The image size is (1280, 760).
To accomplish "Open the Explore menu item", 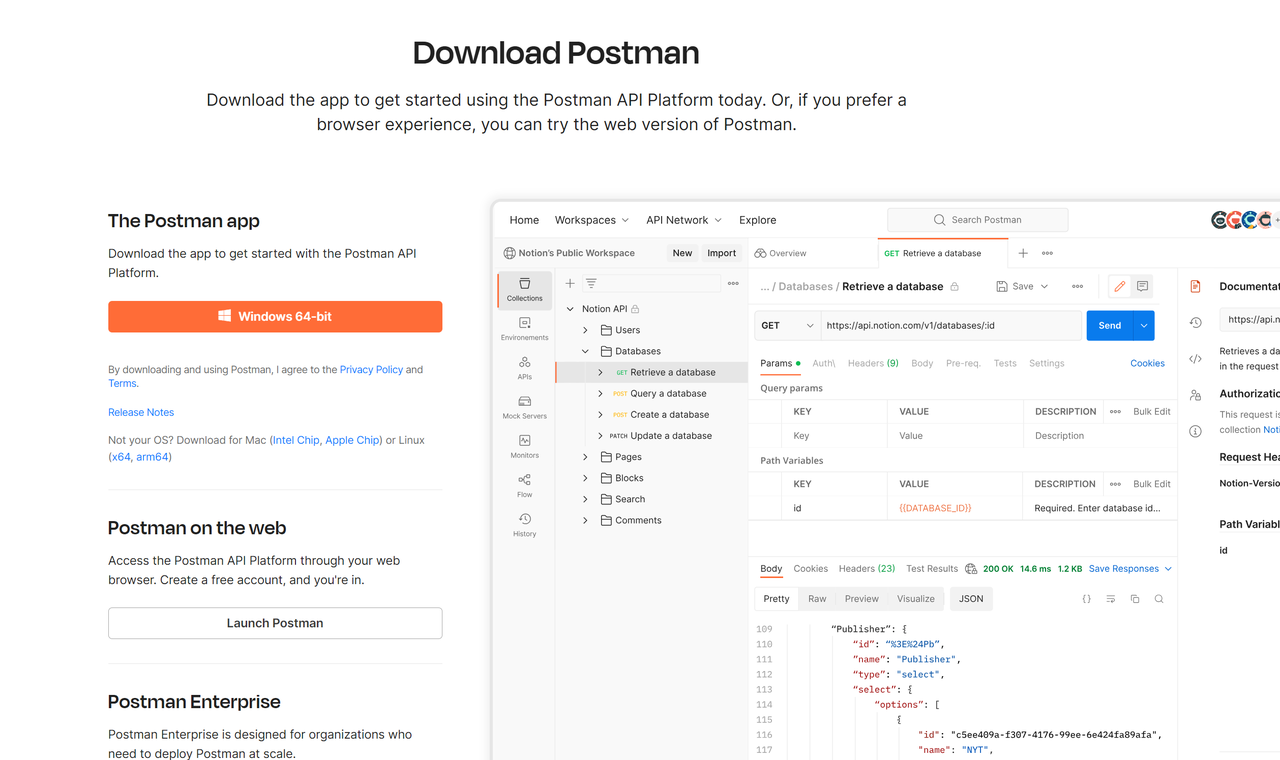I will 757,220.
